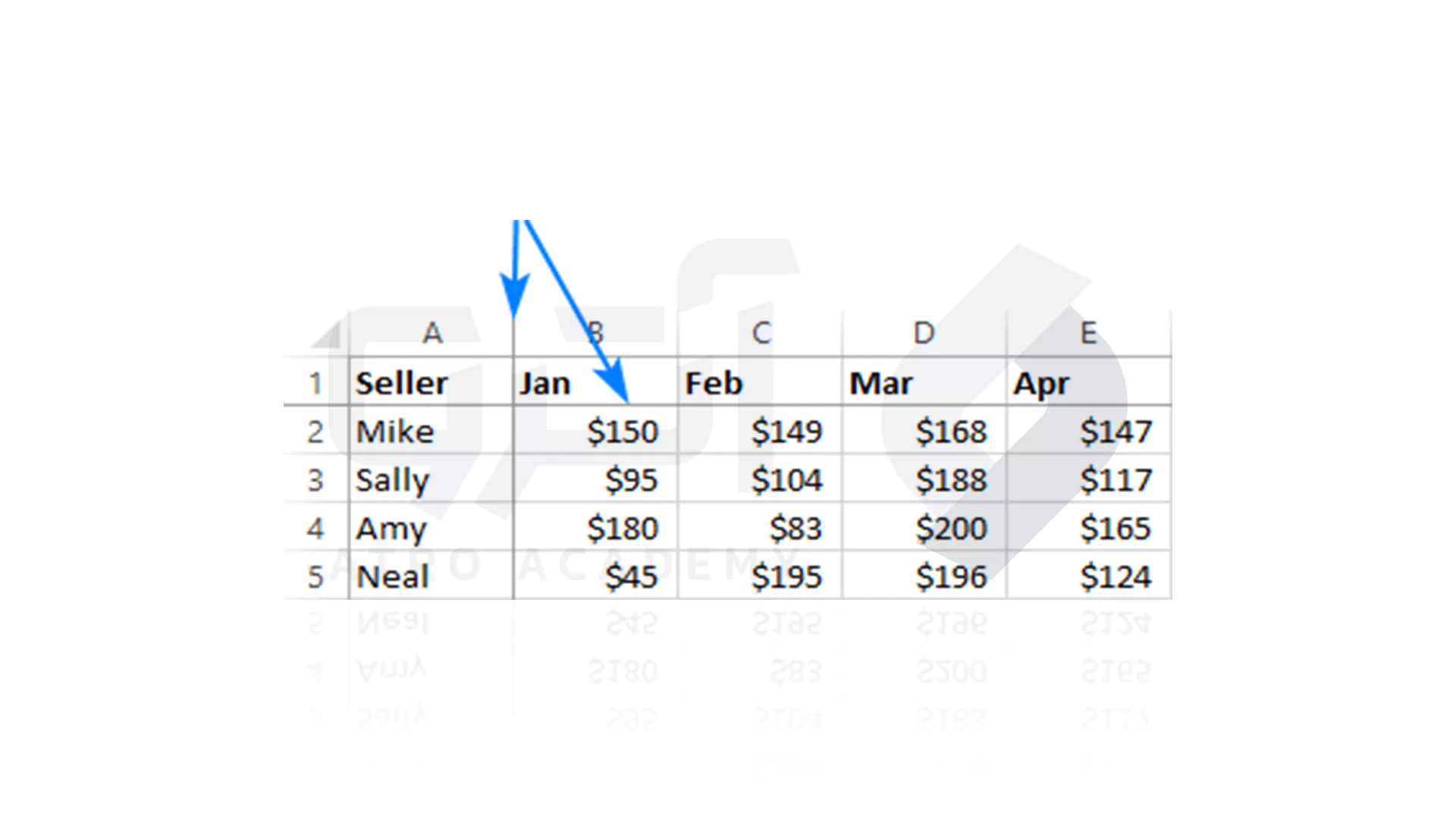Screen dimensions: 1456x819
Task: Select column E header
Action: tap(1089, 333)
